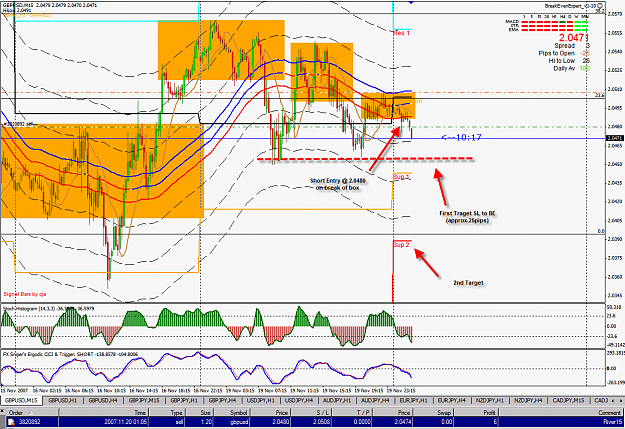Screen dimensions: 625x429
Task: Click the S / L column header
Action: tap(311, 412)
